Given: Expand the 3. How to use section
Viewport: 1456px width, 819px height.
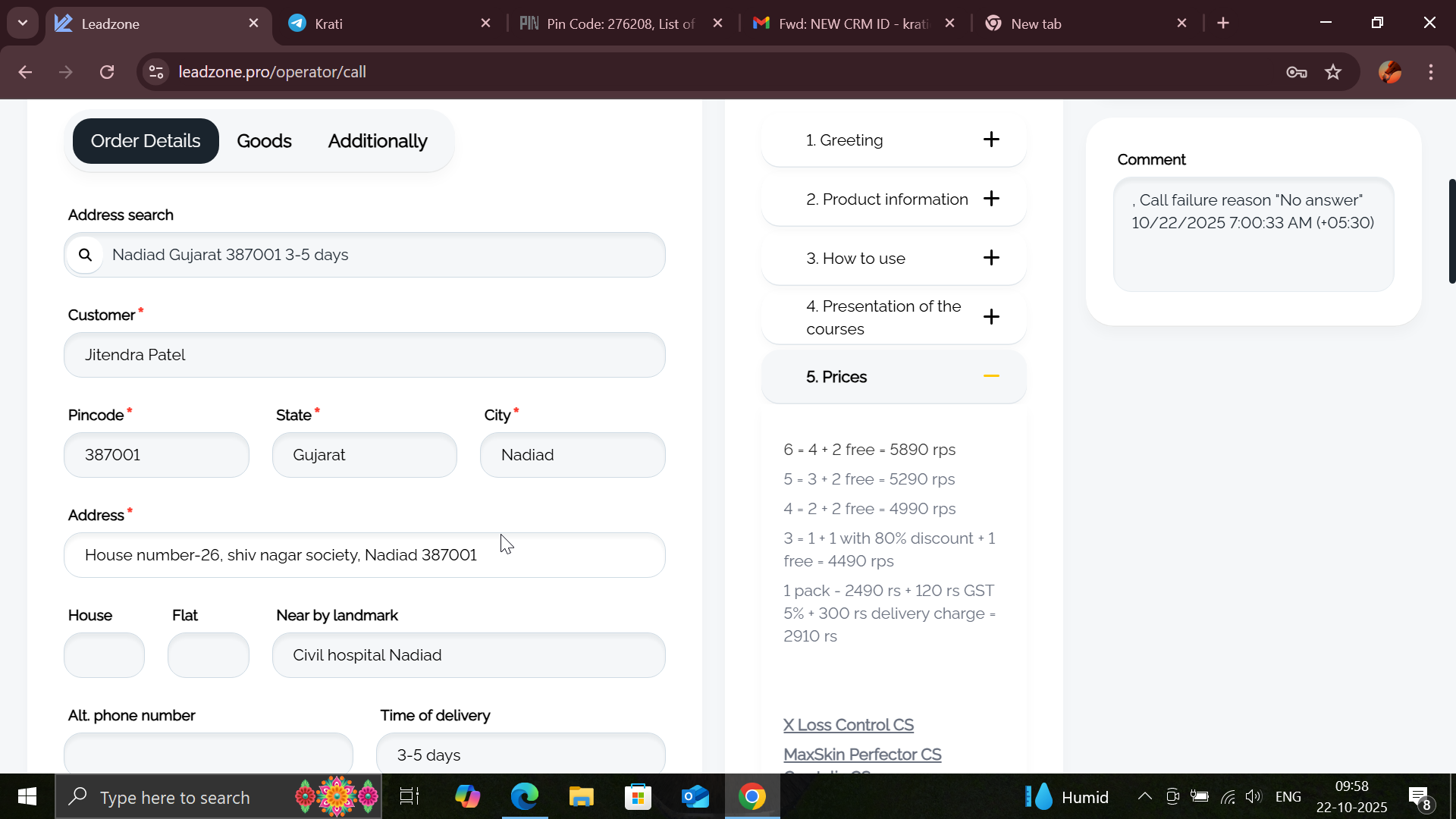Looking at the screenshot, I should [x=990, y=258].
